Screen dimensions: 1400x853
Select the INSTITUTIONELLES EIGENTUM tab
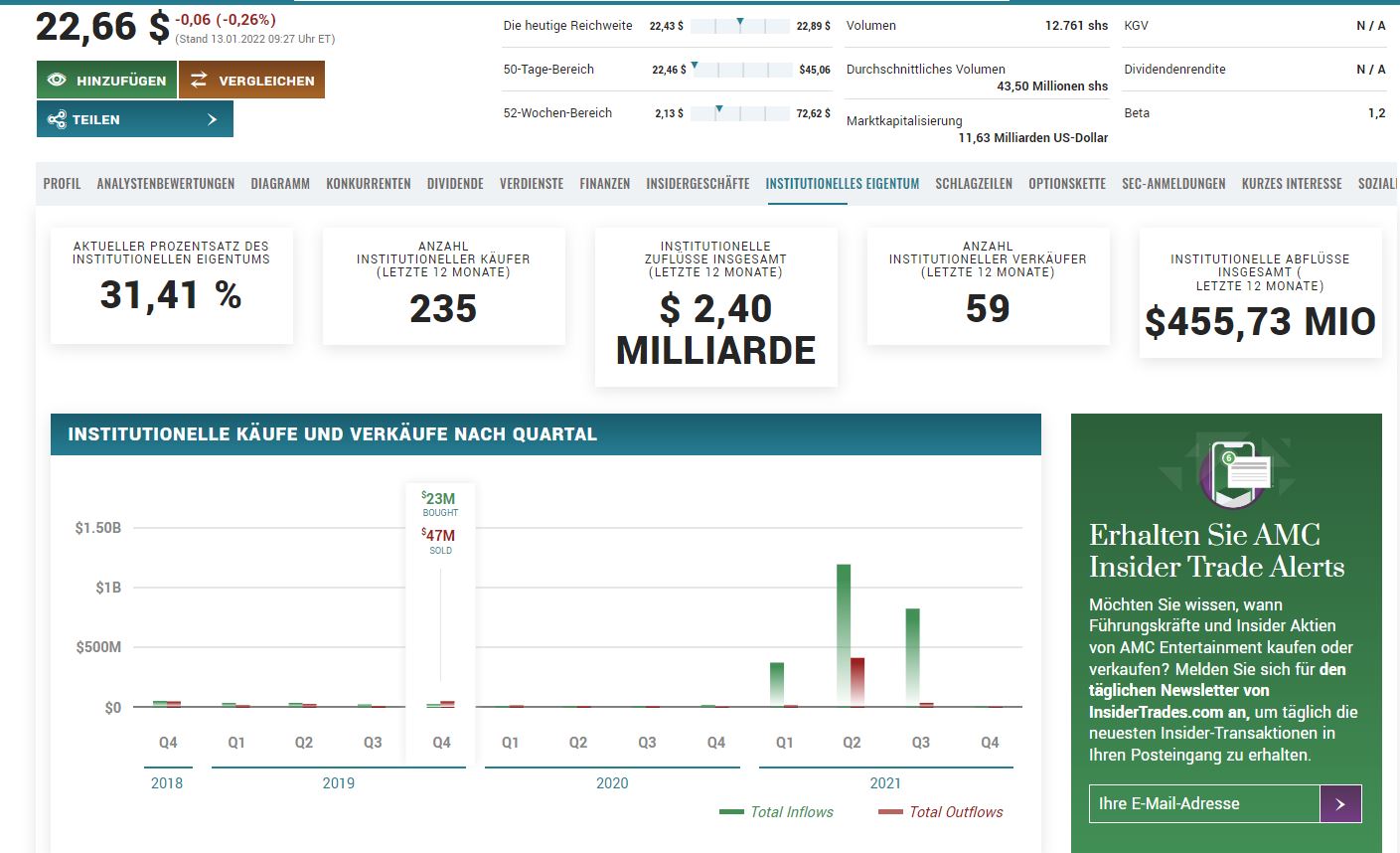tap(843, 184)
